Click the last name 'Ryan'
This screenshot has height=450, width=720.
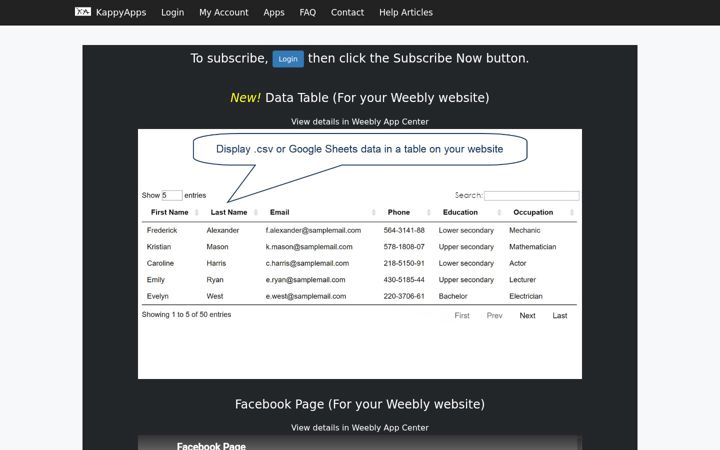click(215, 280)
